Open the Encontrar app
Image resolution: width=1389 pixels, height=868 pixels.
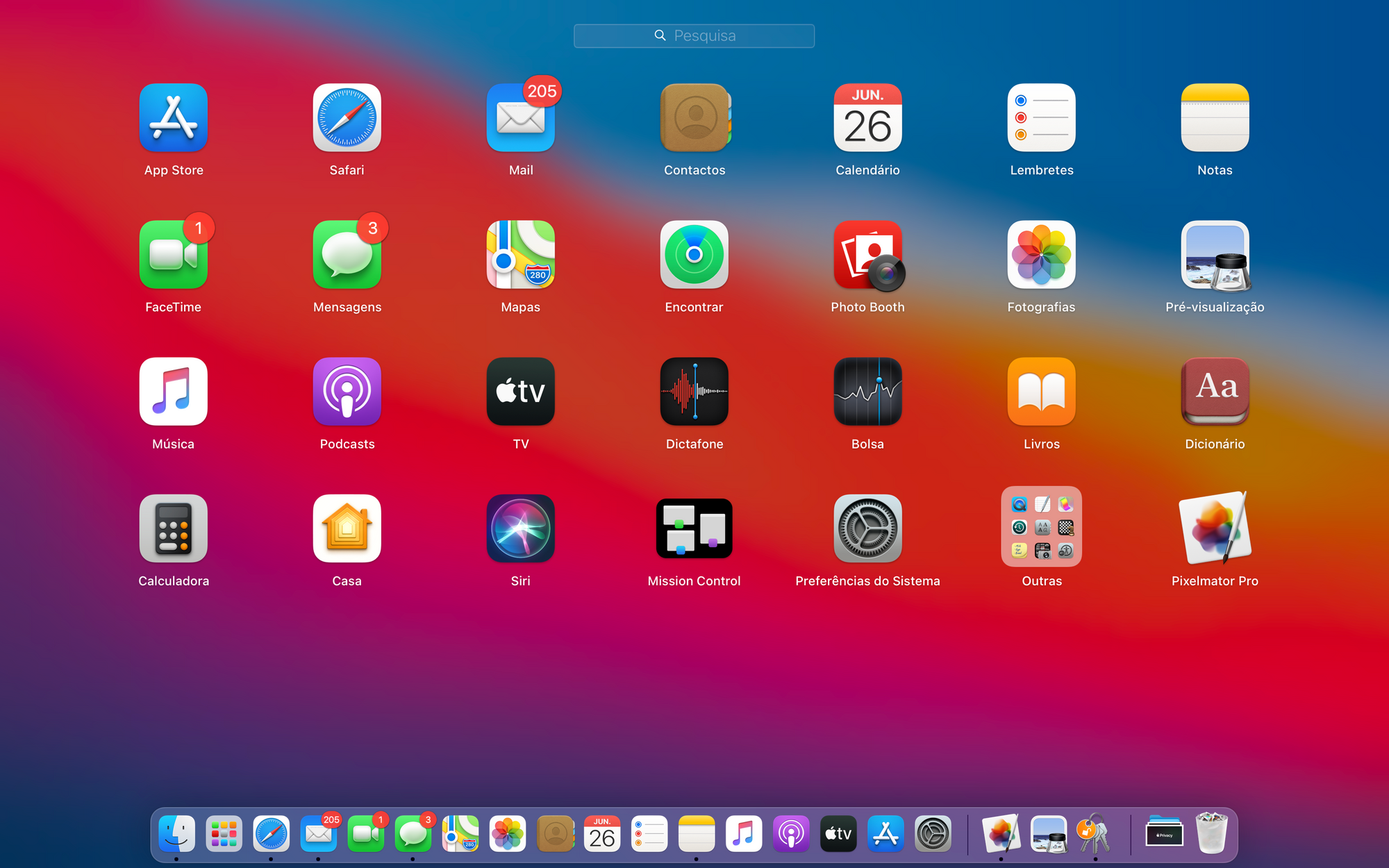[x=694, y=255]
